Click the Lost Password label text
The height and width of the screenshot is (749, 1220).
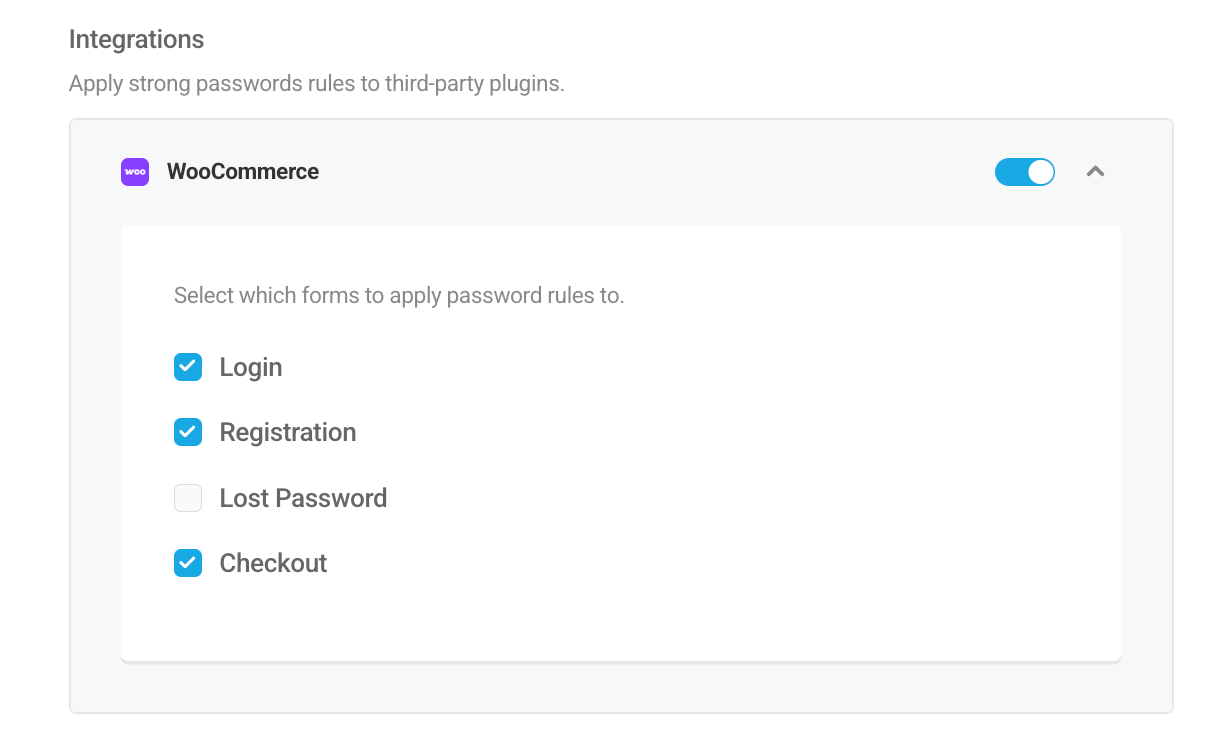tap(303, 498)
